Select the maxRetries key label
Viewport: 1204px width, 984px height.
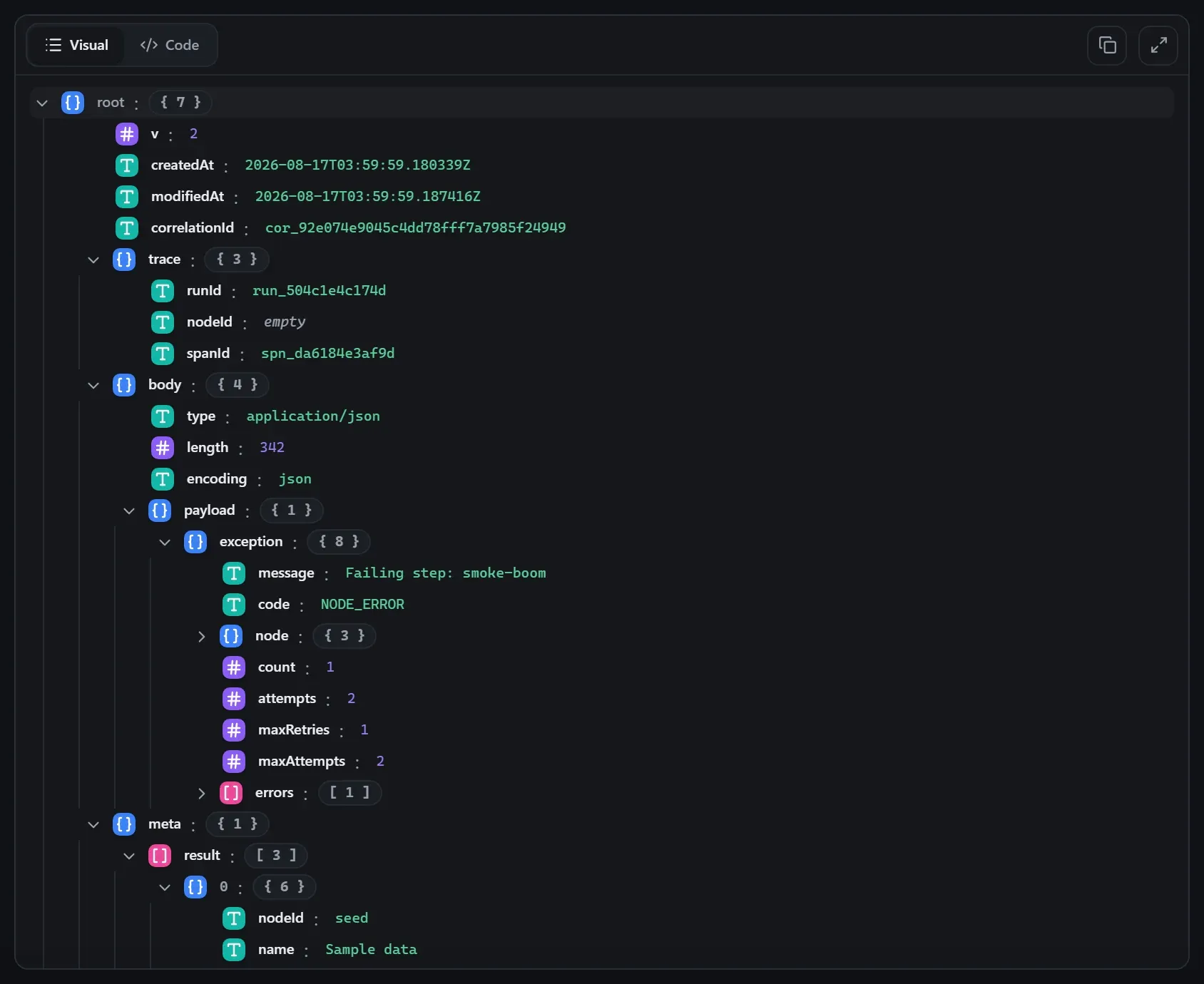[294, 730]
